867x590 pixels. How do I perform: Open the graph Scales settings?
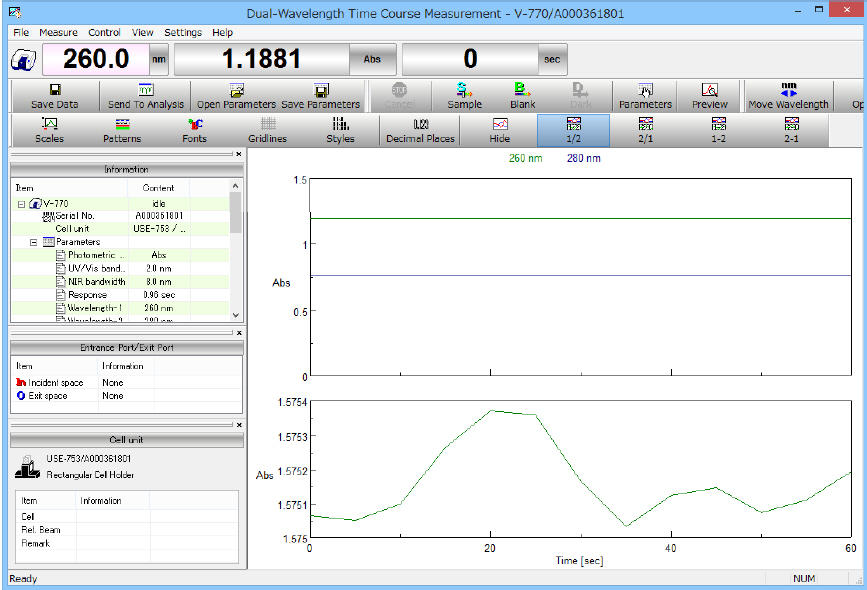point(50,130)
